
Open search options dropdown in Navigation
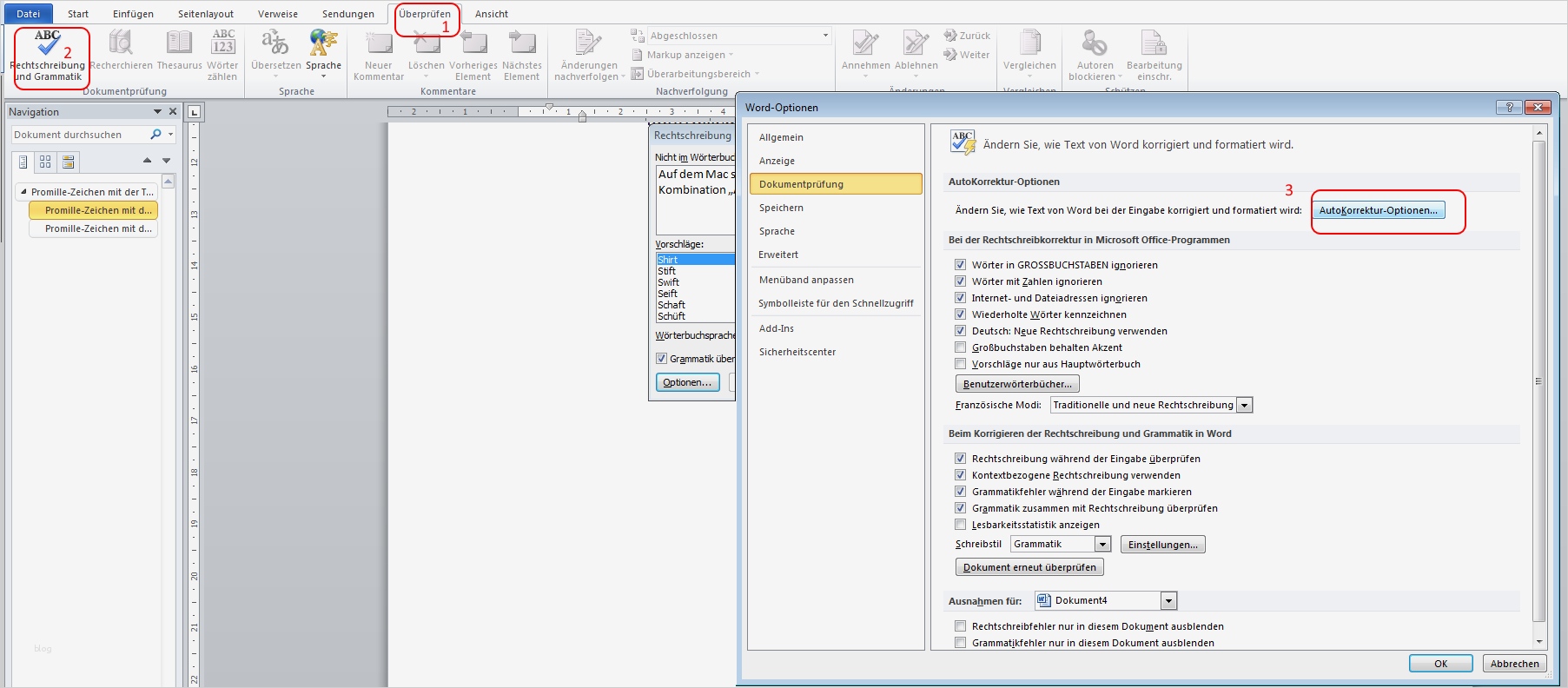tap(170, 135)
